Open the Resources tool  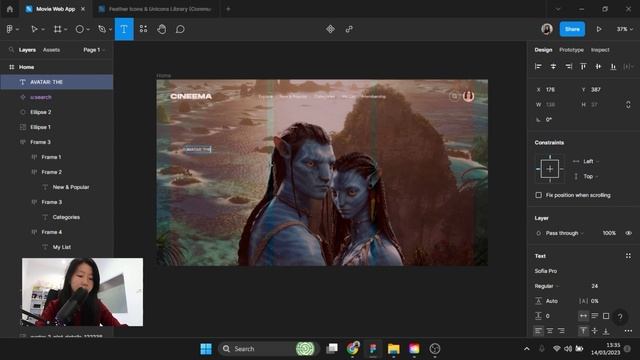point(143,29)
